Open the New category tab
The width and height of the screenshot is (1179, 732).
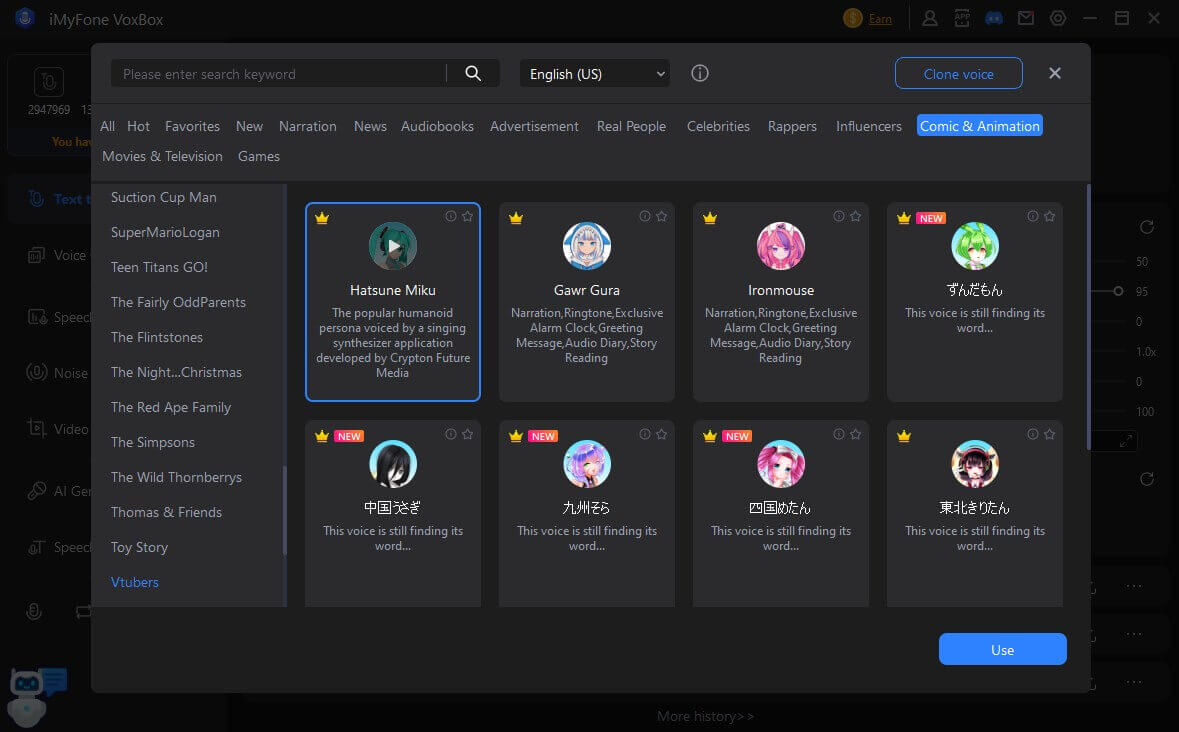coord(249,126)
